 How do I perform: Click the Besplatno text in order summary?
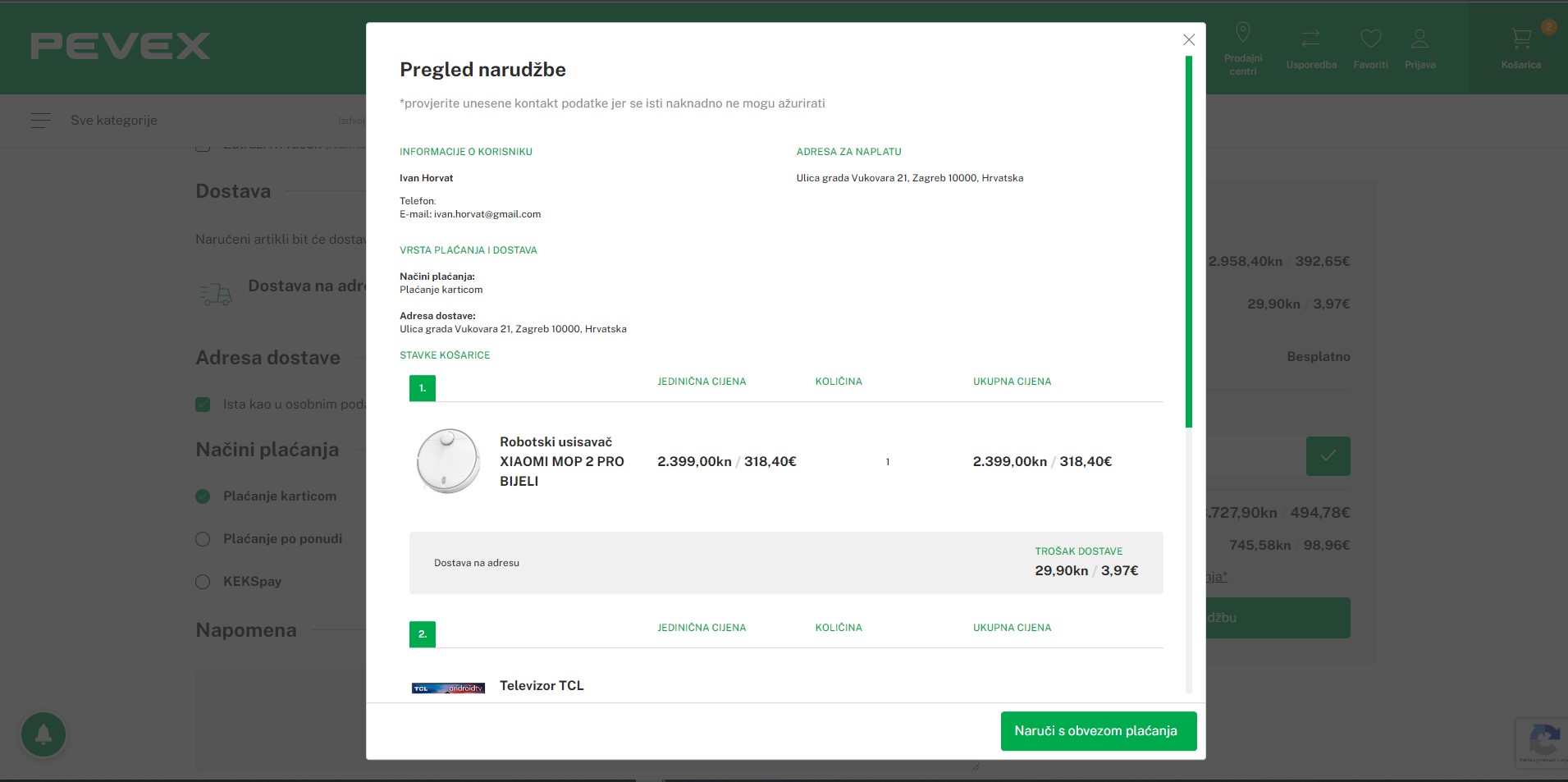(x=1319, y=357)
